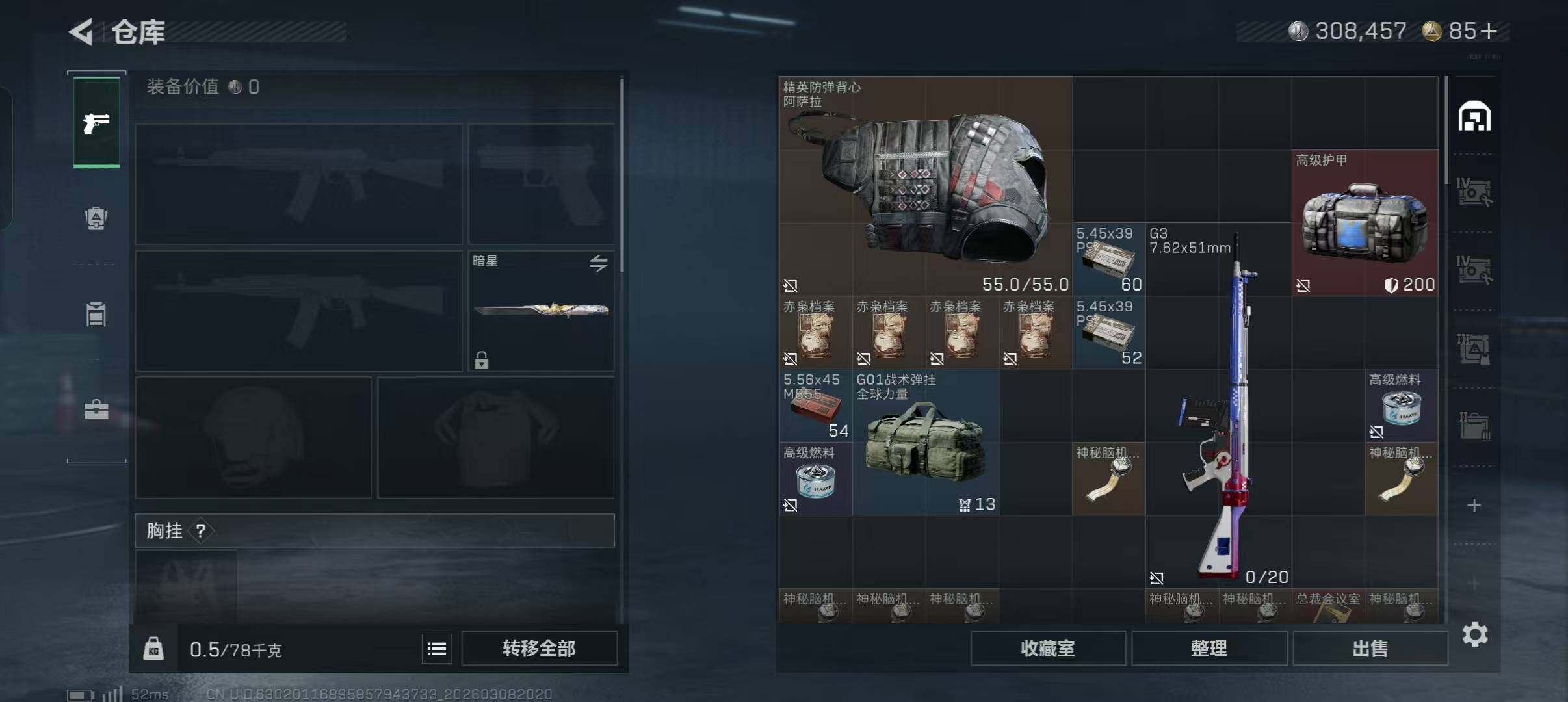Open the chest rig sidebar icon
This screenshot has width=1568, height=702.
click(x=96, y=314)
